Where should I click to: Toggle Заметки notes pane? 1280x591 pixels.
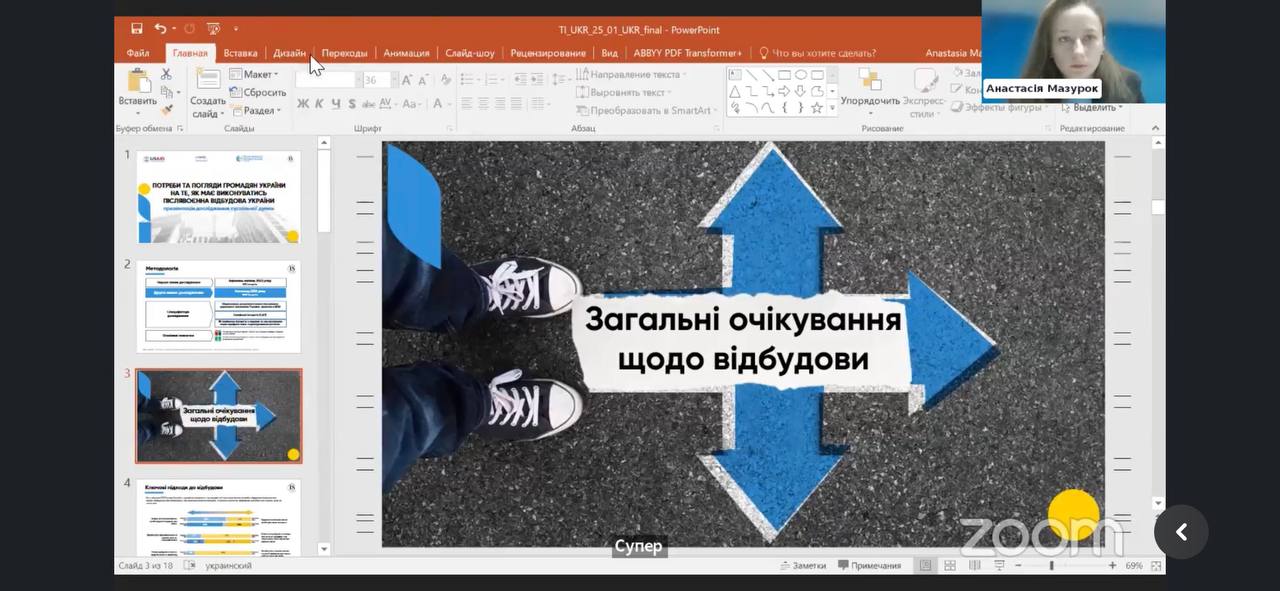[803, 565]
